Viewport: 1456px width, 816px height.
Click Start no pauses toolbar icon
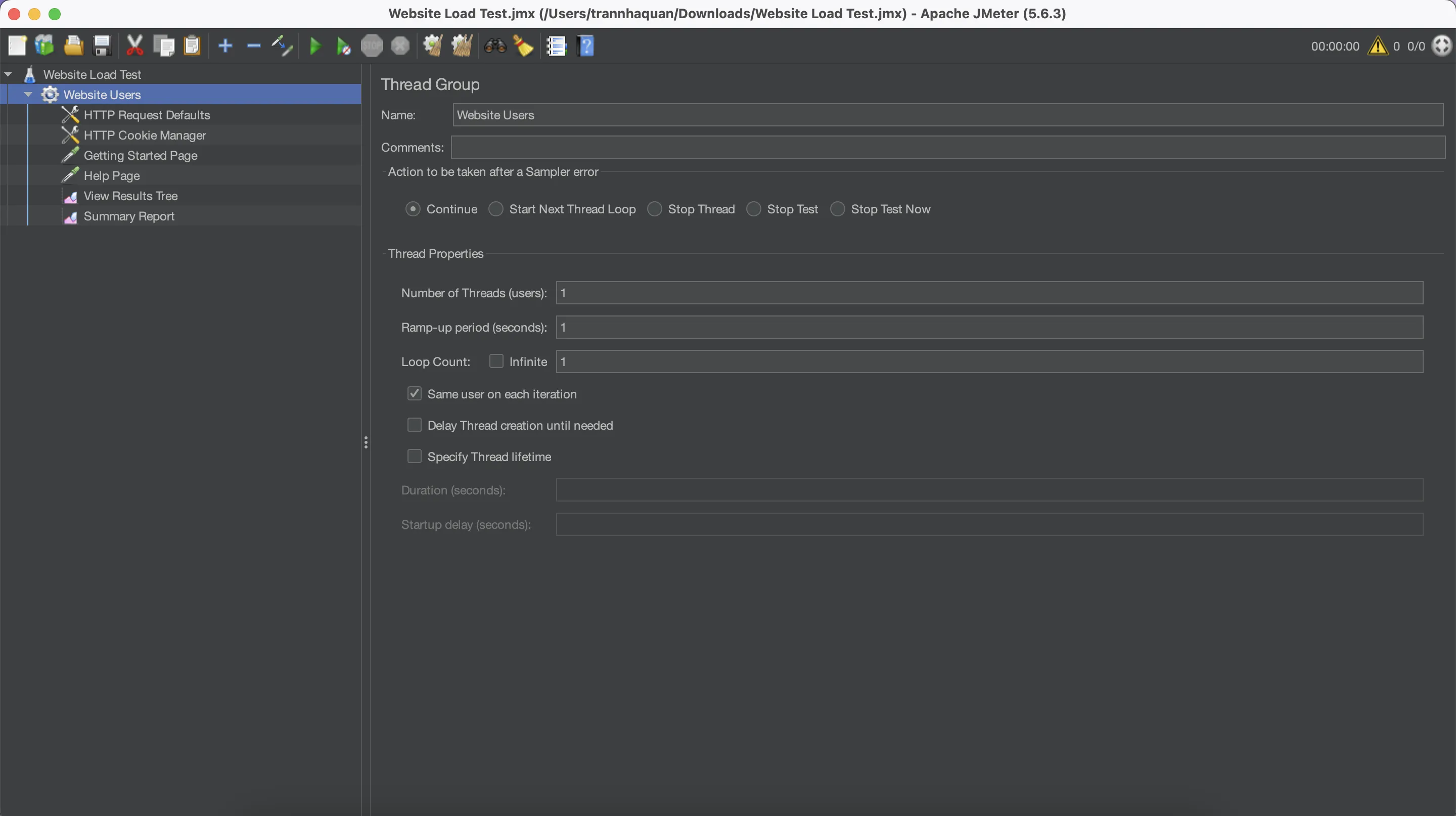coord(343,47)
